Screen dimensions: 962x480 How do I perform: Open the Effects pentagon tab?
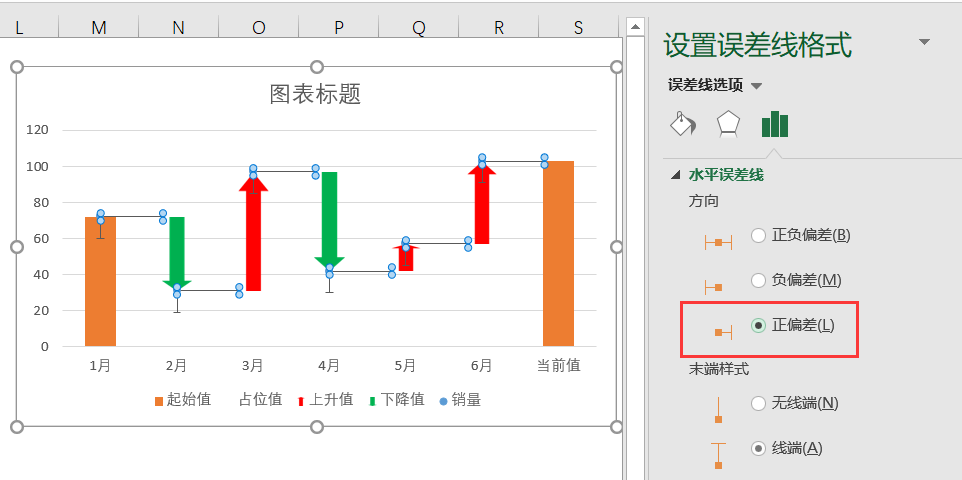point(728,125)
